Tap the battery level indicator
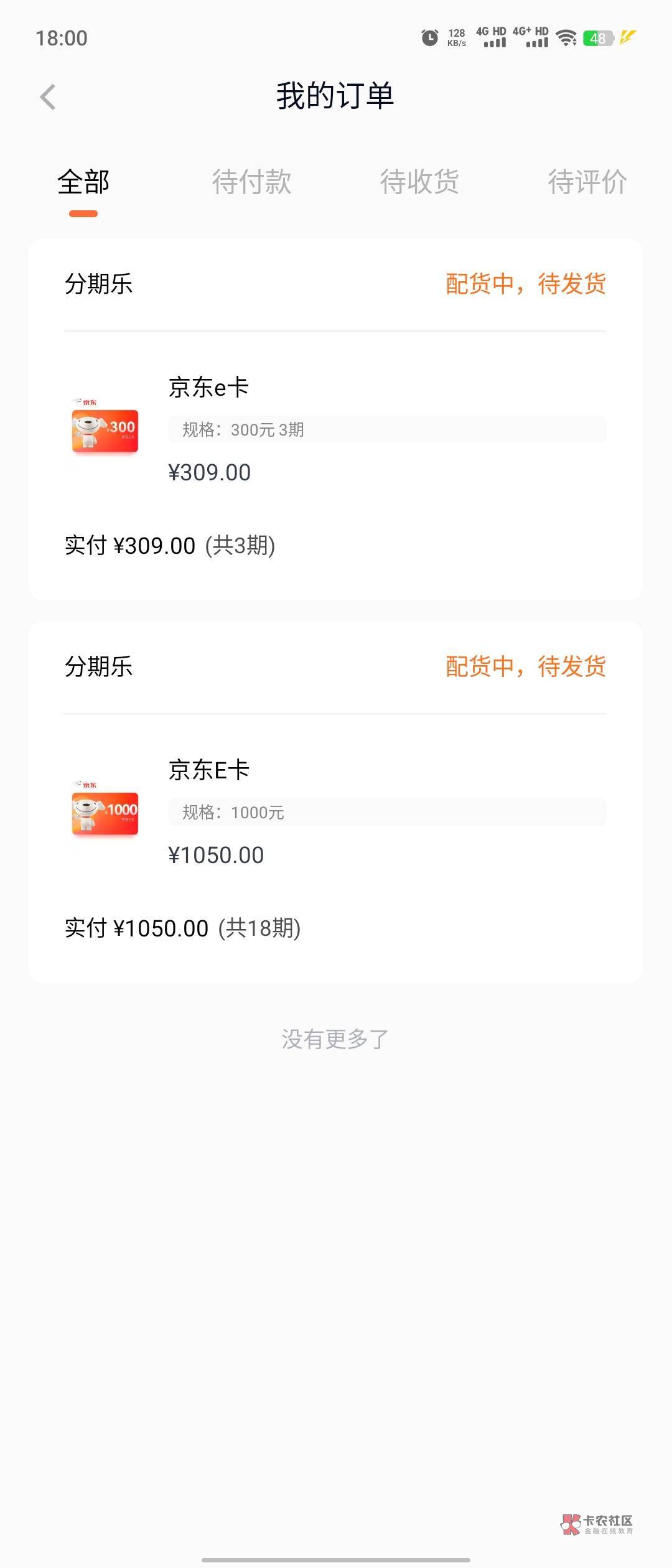672x1568 pixels. pos(598,39)
